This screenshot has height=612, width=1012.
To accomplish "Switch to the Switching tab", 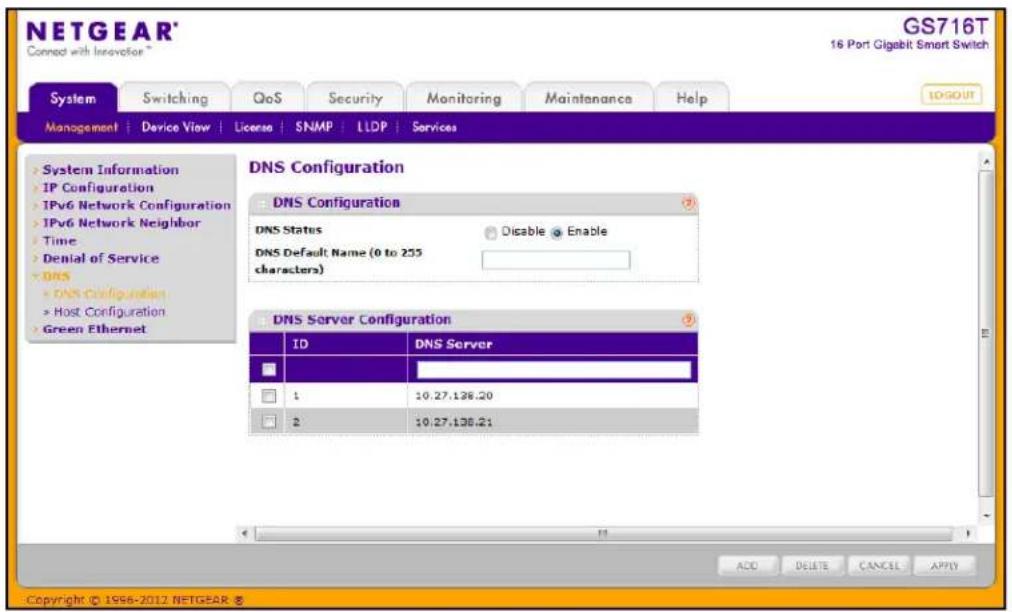I will (175, 98).
